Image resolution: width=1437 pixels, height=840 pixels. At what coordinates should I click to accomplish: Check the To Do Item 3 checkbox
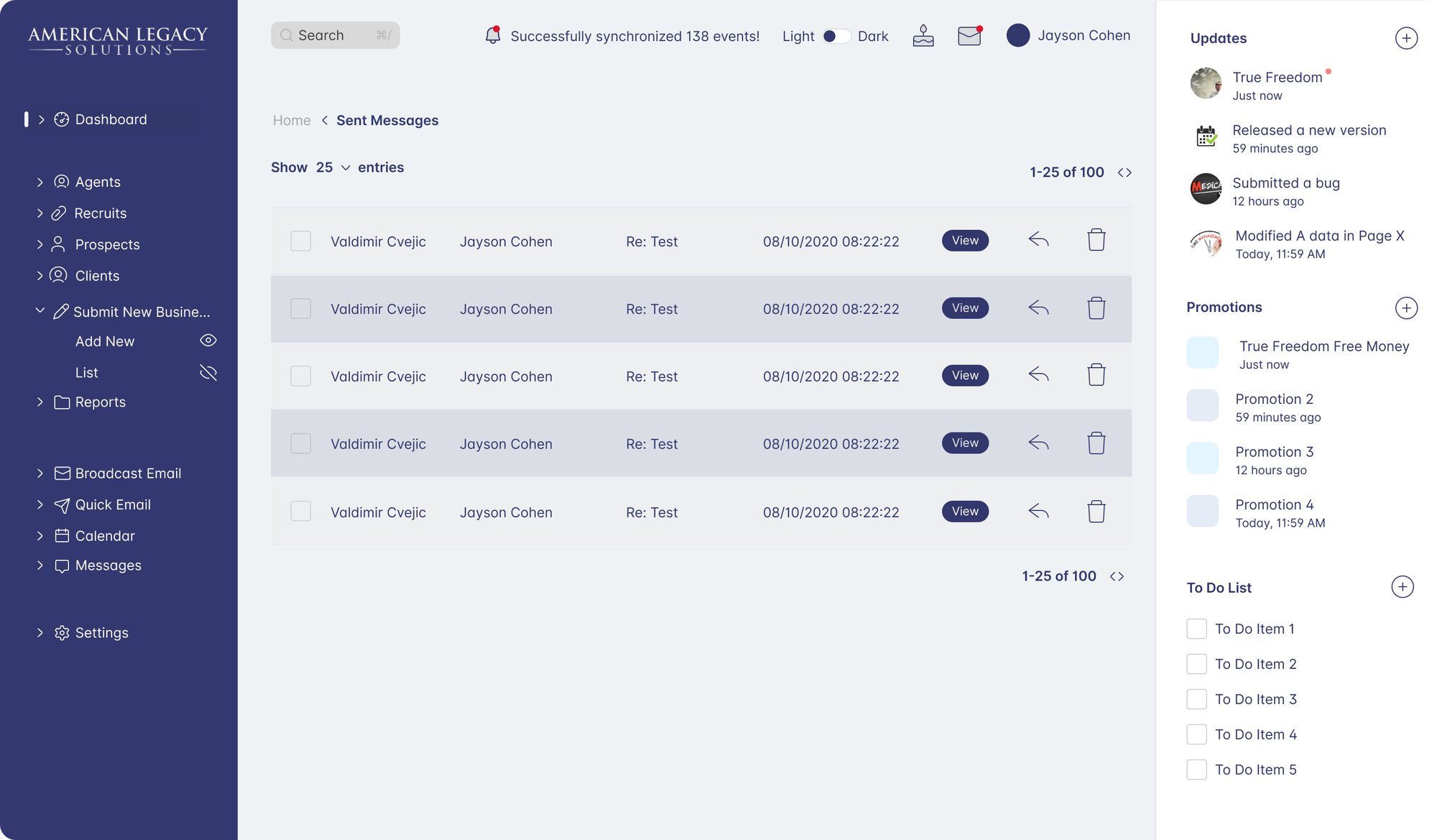pos(1196,699)
